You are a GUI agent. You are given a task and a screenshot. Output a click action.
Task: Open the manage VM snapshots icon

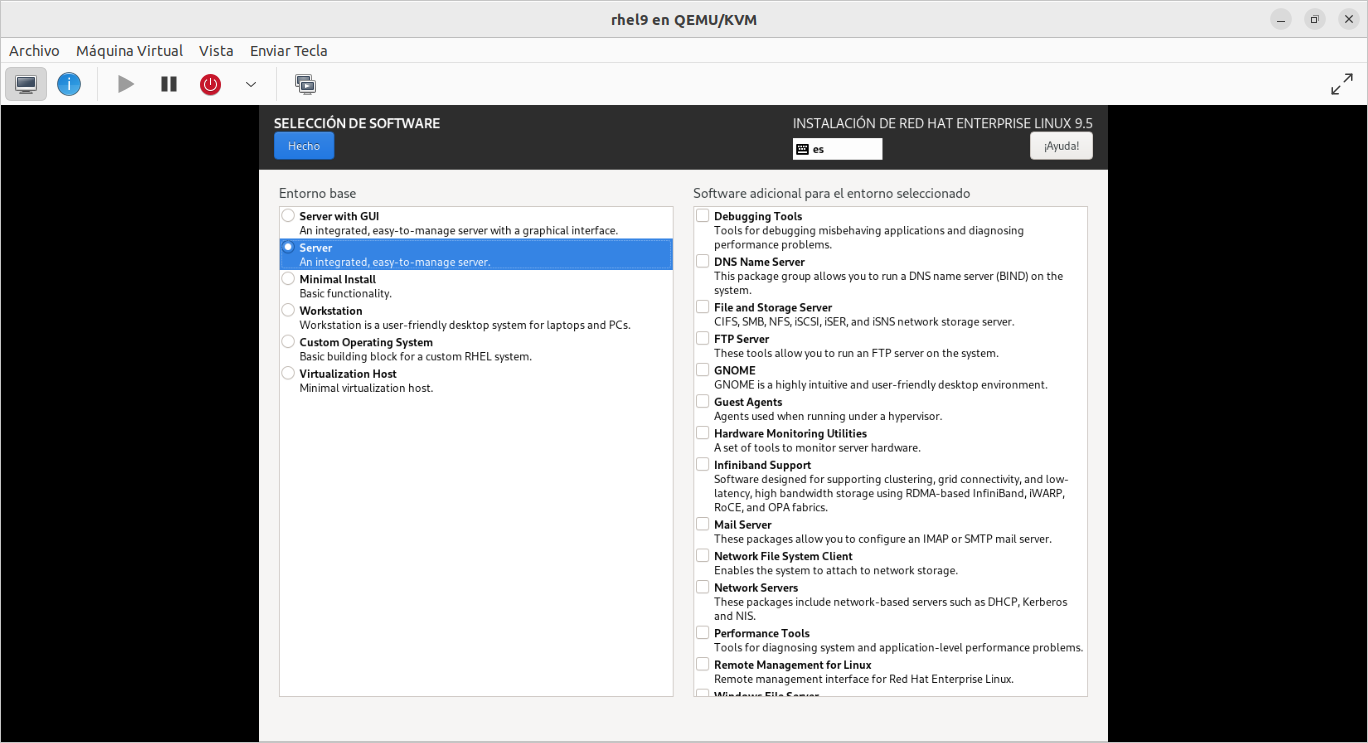pos(306,84)
